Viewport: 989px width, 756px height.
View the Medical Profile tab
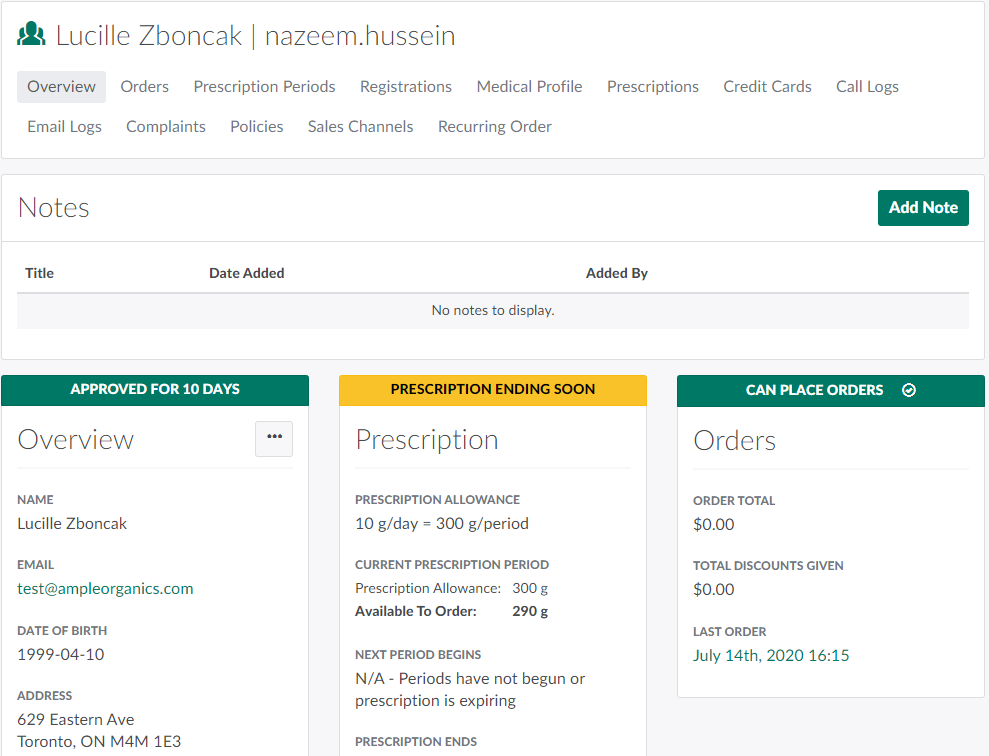529,87
